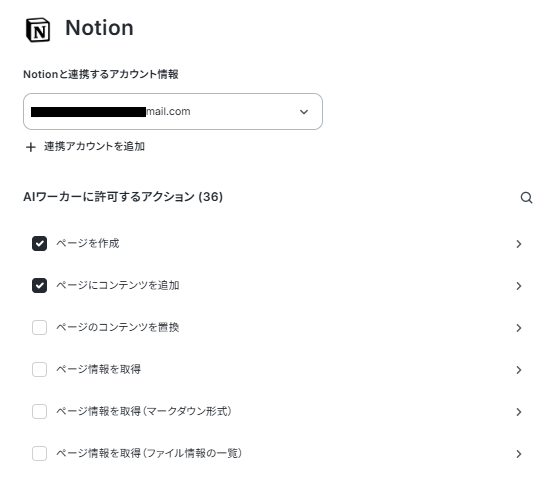Viewport: 553px width, 484px height.
Task: Click the 連携アカウントを追加 link
Action: click(94, 146)
